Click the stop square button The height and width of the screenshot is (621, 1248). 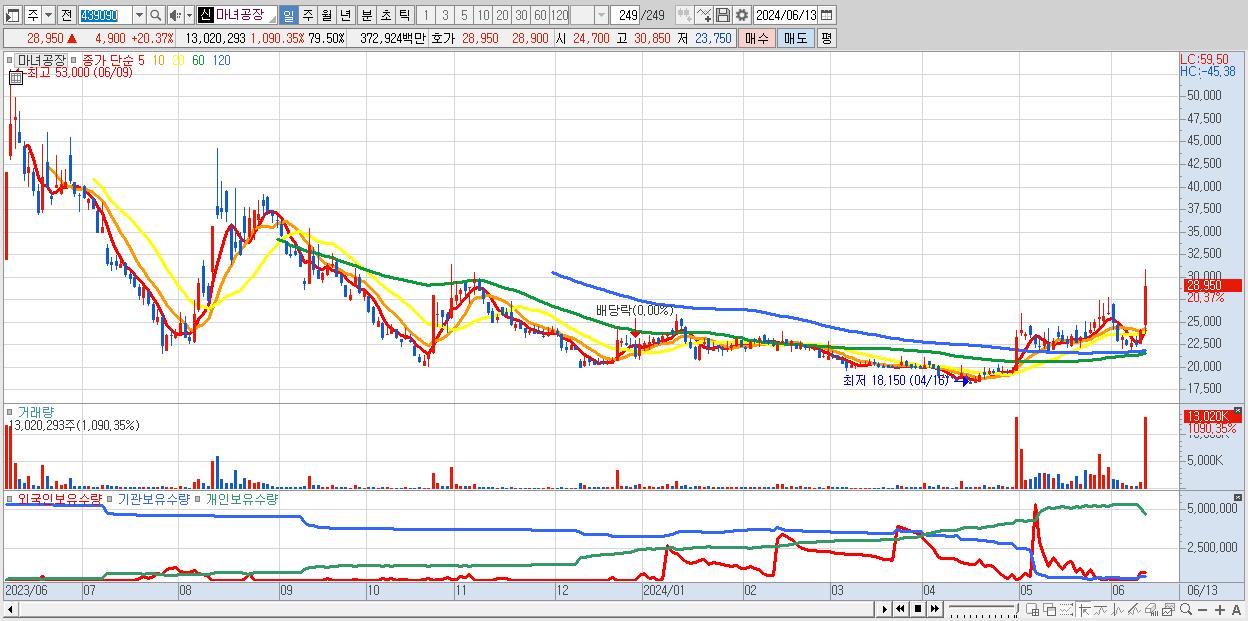(x=918, y=609)
